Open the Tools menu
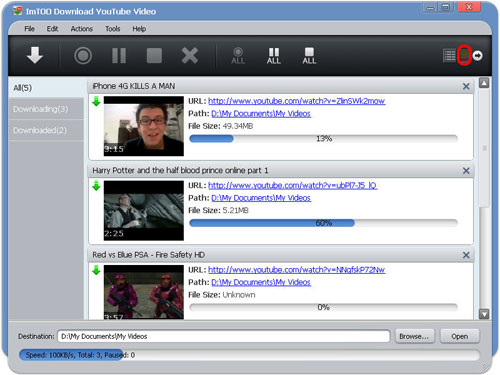500x375 pixels. (x=113, y=29)
